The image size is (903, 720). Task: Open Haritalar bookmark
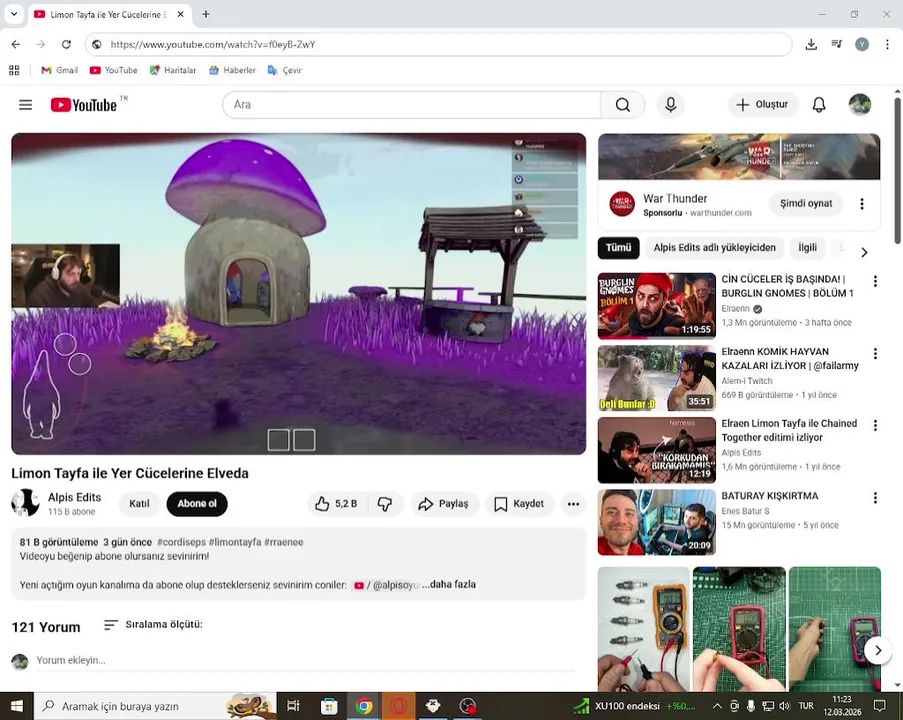[172, 70]
